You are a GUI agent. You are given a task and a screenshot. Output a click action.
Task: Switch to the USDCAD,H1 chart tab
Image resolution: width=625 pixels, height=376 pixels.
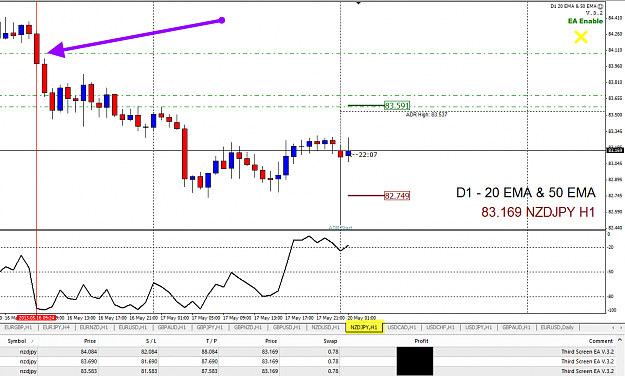click(402, 327)
